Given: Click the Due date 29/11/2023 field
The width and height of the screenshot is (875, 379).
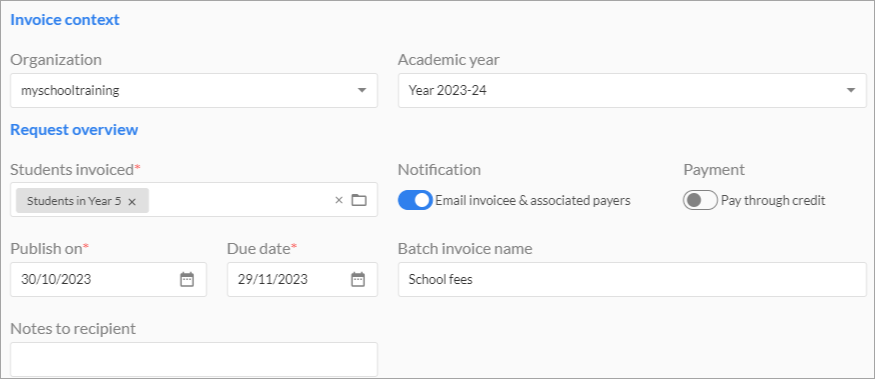Looking at the screenshot, I should click(302, 279).
